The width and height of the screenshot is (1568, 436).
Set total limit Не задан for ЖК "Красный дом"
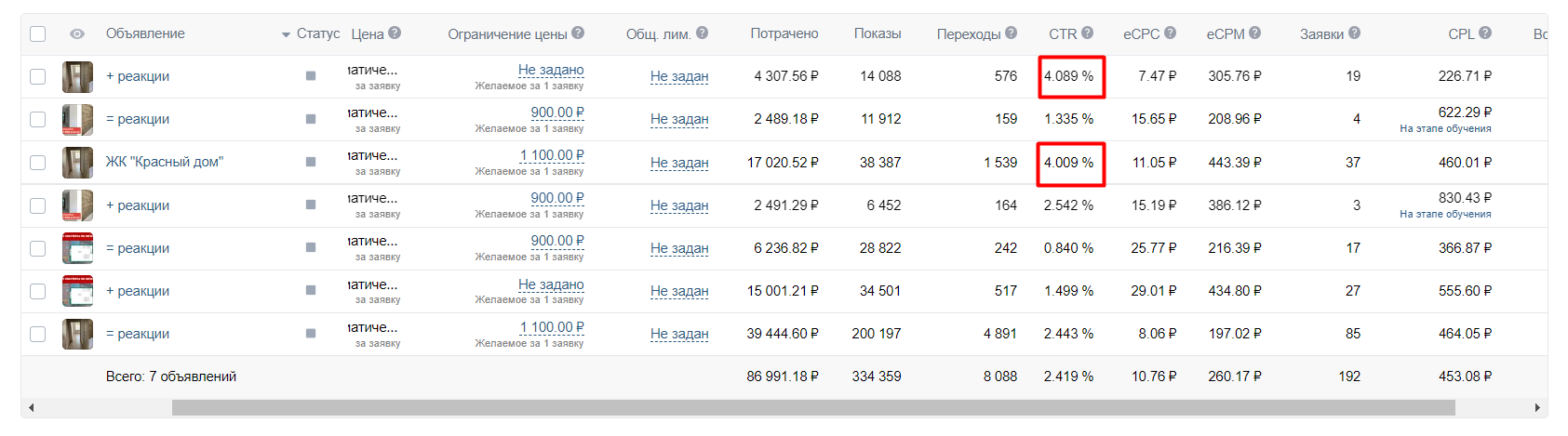point(679,163)
